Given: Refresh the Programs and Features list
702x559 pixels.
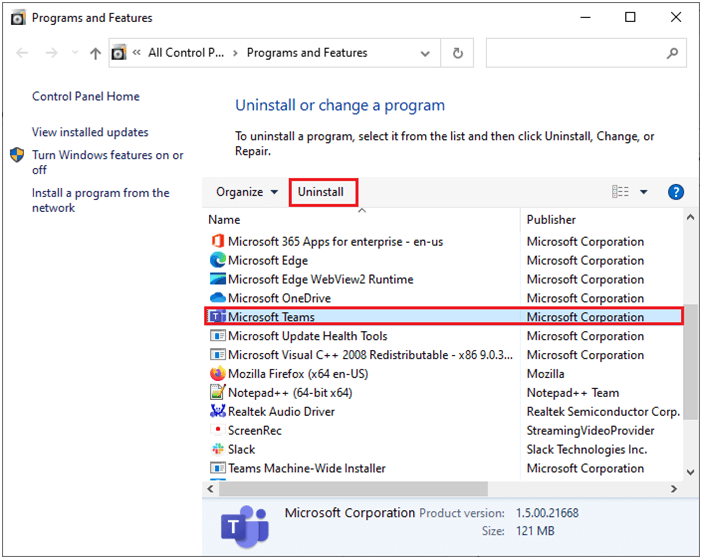Looking at the screenshot, I should coord(458,53).
